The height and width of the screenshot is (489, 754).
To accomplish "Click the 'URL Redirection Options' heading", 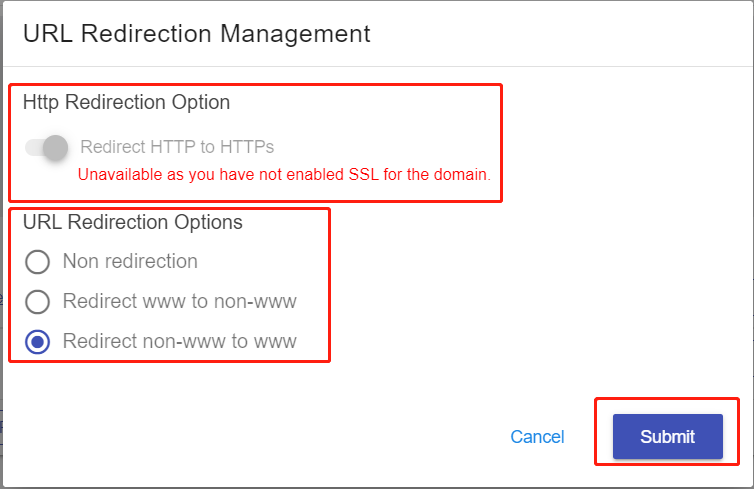I will pyautogui.click(x=133, y=222).
